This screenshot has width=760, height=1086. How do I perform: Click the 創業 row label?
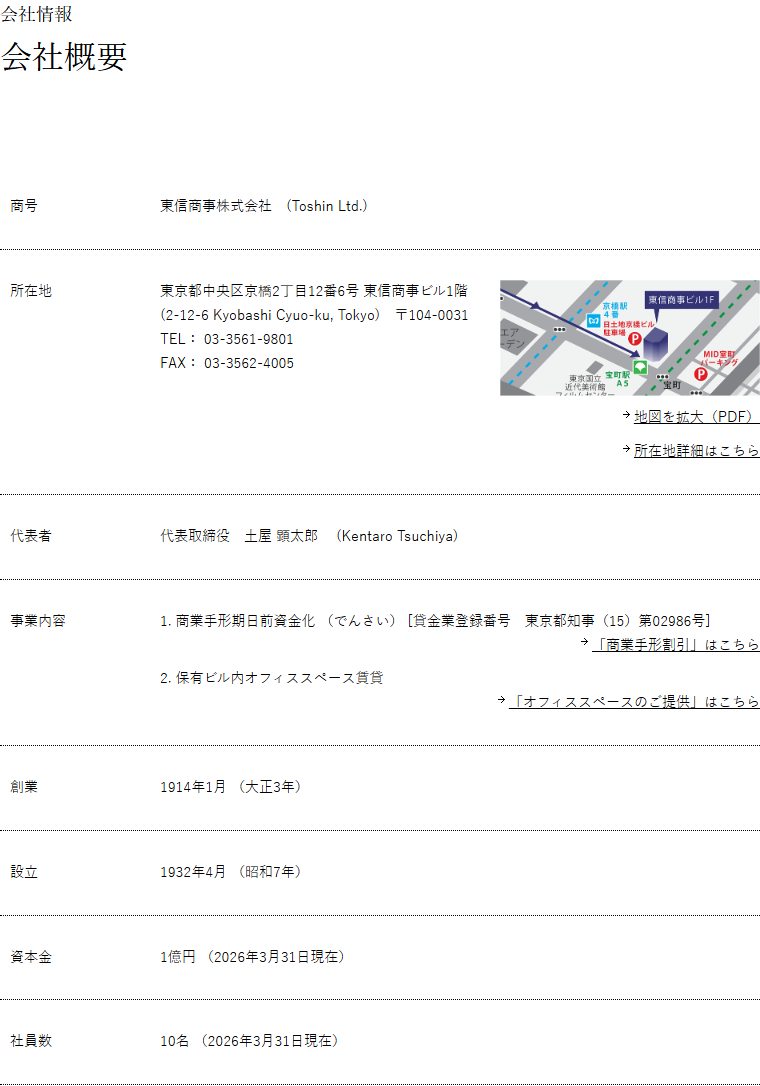click(24, 787)
